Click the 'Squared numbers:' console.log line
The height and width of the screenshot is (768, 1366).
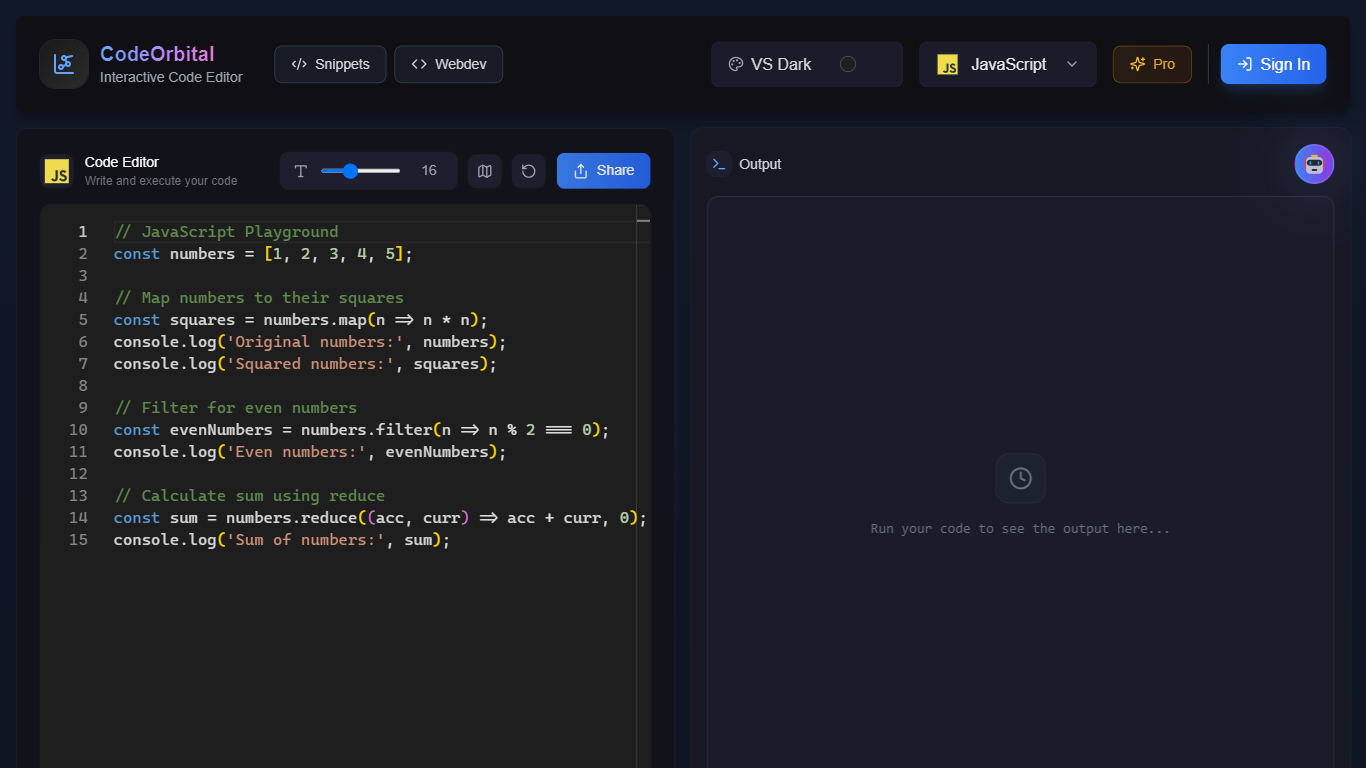(x=305, y=364)
